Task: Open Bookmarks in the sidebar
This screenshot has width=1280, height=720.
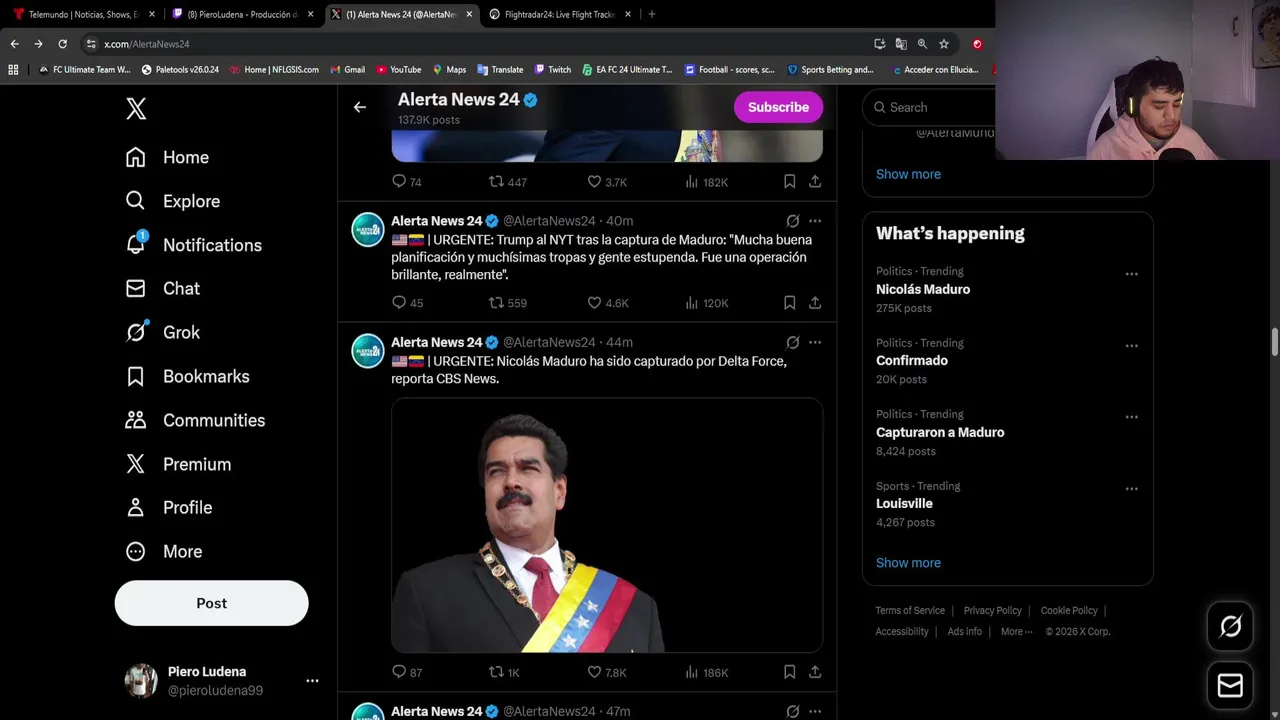Action: pos(187,376)
